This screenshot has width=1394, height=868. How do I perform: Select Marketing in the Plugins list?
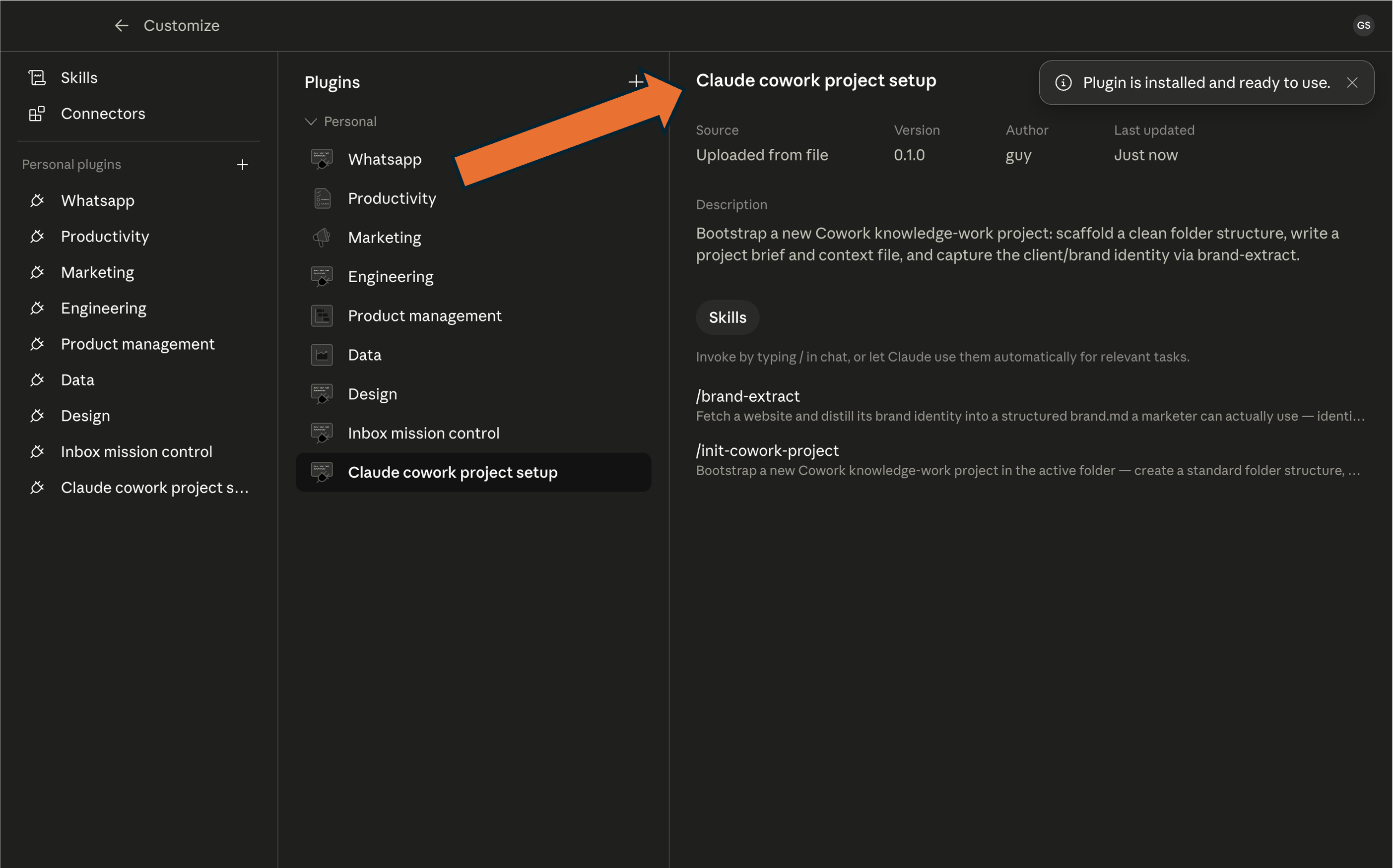coord(474,237)
